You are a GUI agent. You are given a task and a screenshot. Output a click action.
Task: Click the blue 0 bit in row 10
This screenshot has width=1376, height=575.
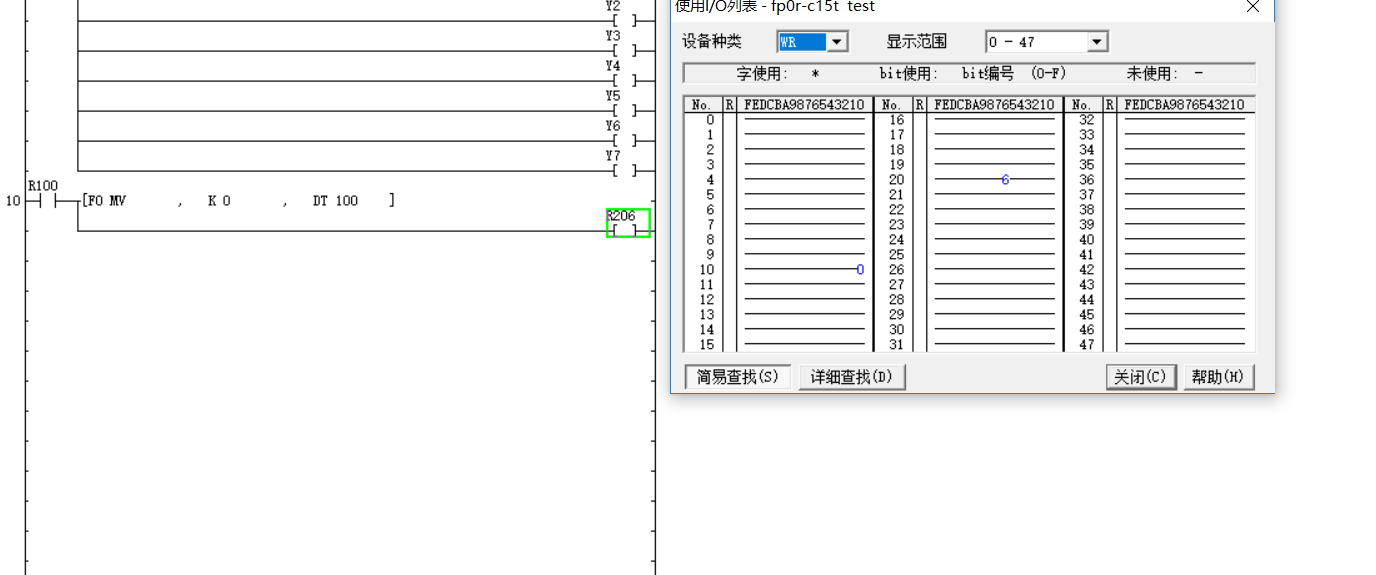tap(860, 270)
